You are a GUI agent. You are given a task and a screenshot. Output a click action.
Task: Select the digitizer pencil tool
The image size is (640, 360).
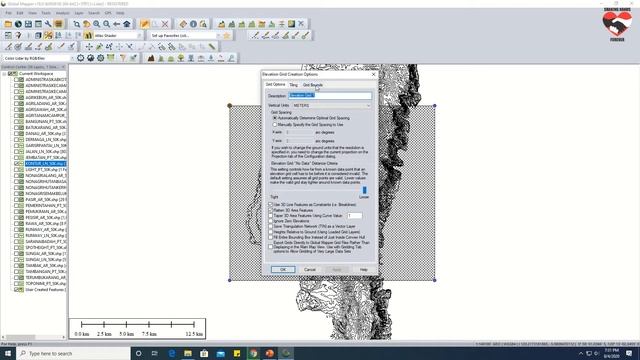pos(144,24)
